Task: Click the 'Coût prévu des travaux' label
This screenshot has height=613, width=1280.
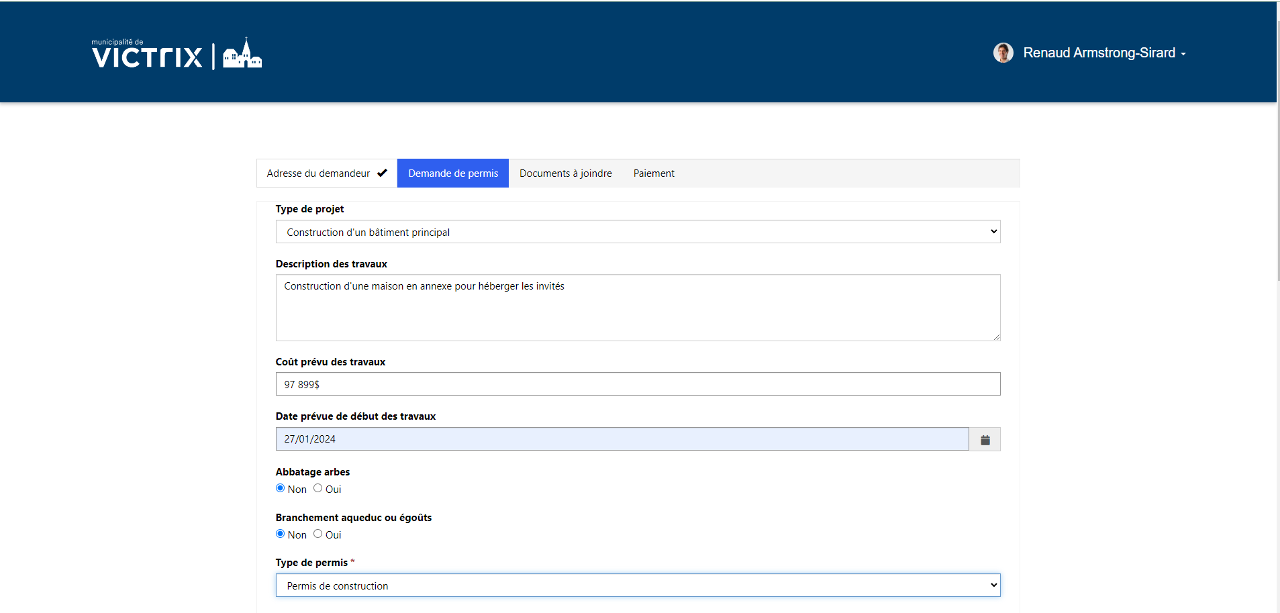Action: tap(330, 362)
